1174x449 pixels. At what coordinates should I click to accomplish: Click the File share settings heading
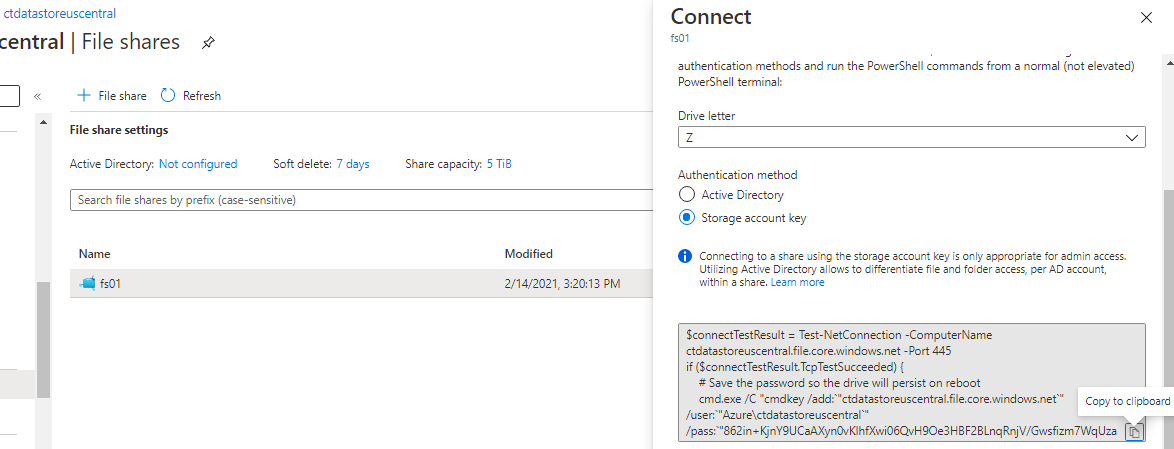click(119, 130)
